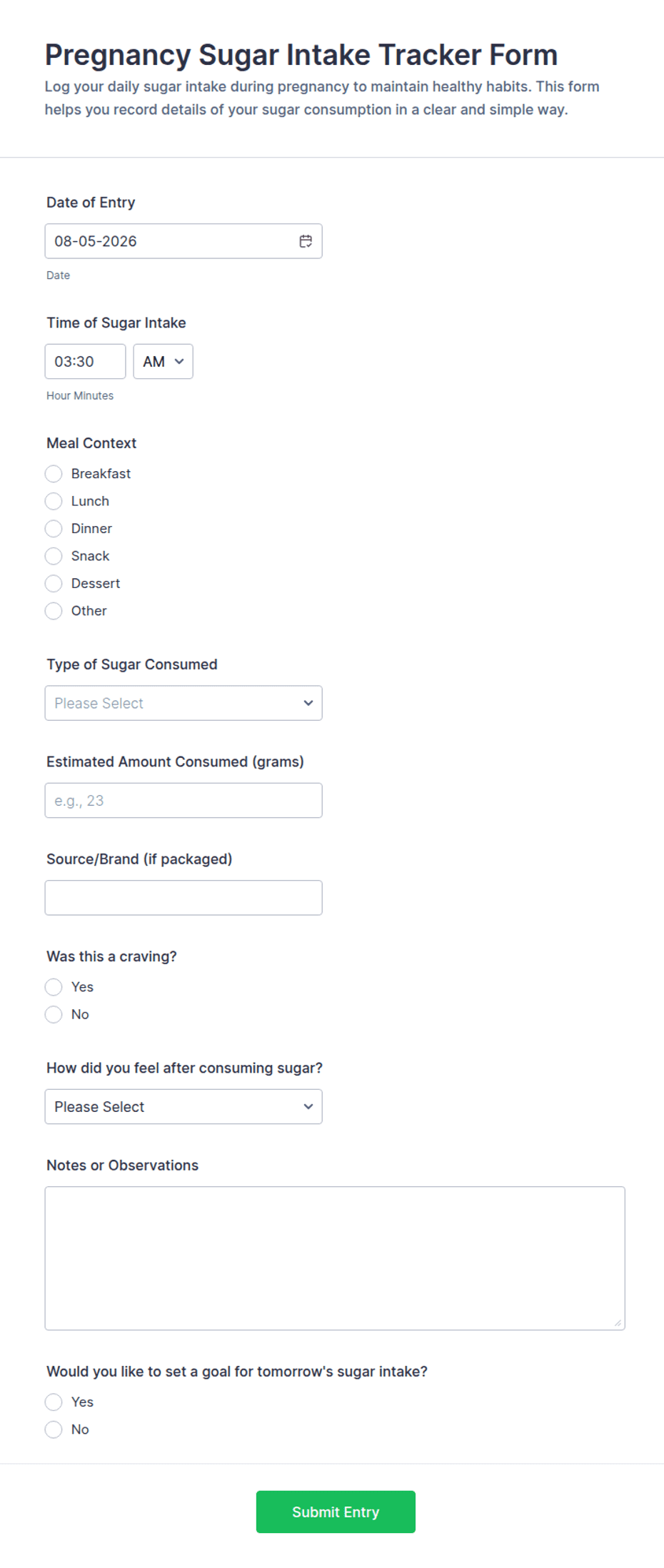This screenshot has height=1568, width=664.
Task: Answer No to craving question
Action: coord(54,1014)
